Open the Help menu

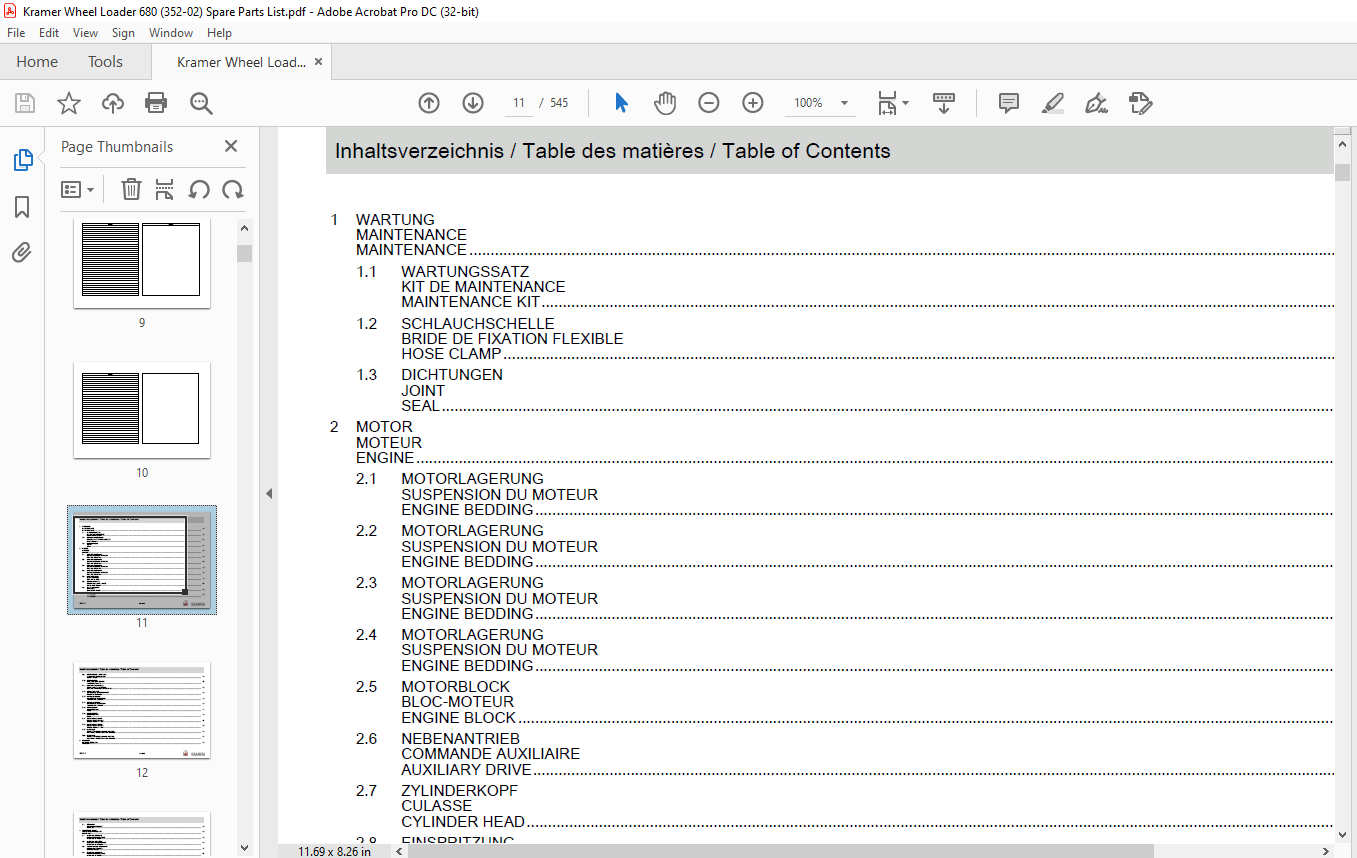[x=219, y=33]
